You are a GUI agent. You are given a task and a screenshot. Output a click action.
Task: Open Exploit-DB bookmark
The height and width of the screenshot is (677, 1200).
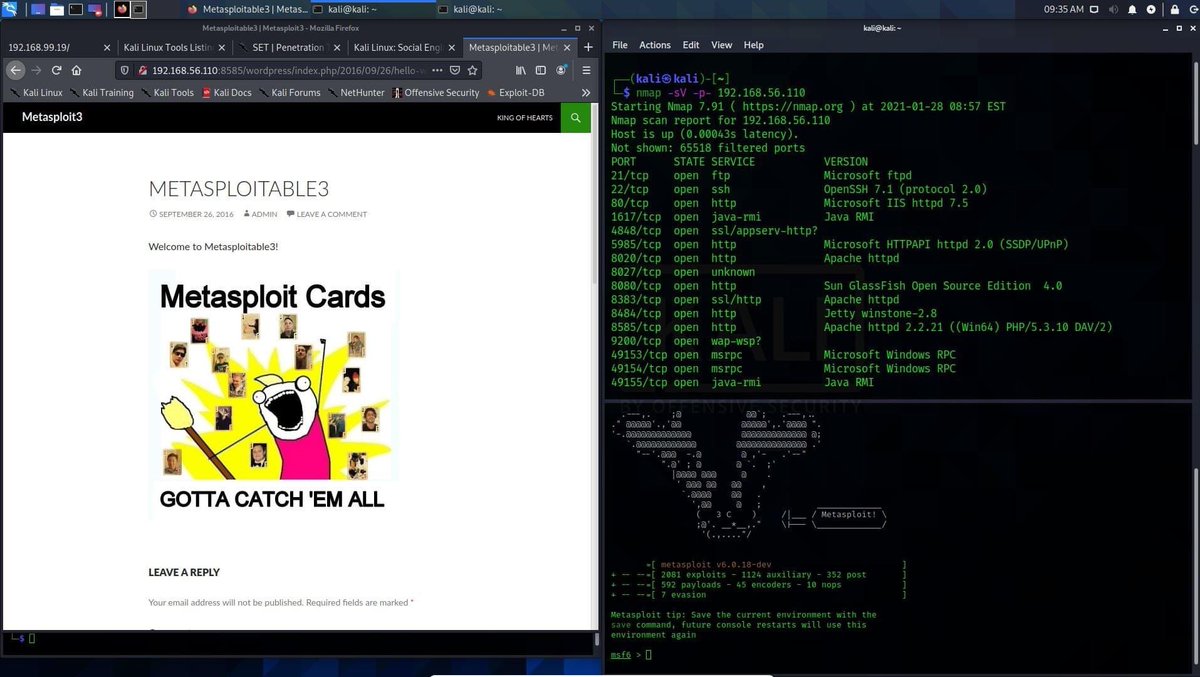click(516, 92)
